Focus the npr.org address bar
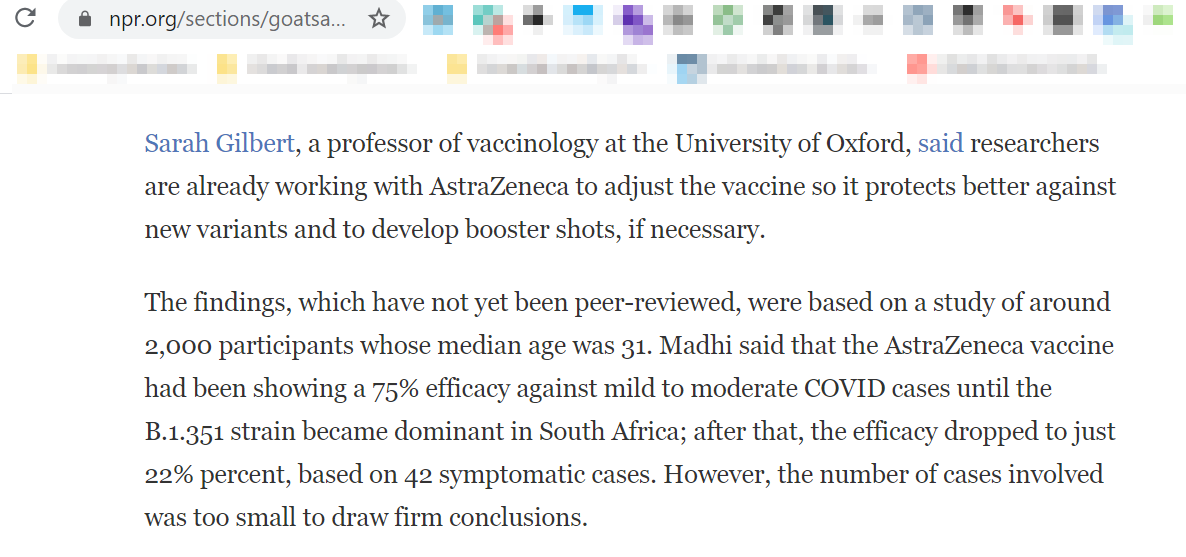The height and width of the screenshot is (557, 1186). tap(227, 19)
